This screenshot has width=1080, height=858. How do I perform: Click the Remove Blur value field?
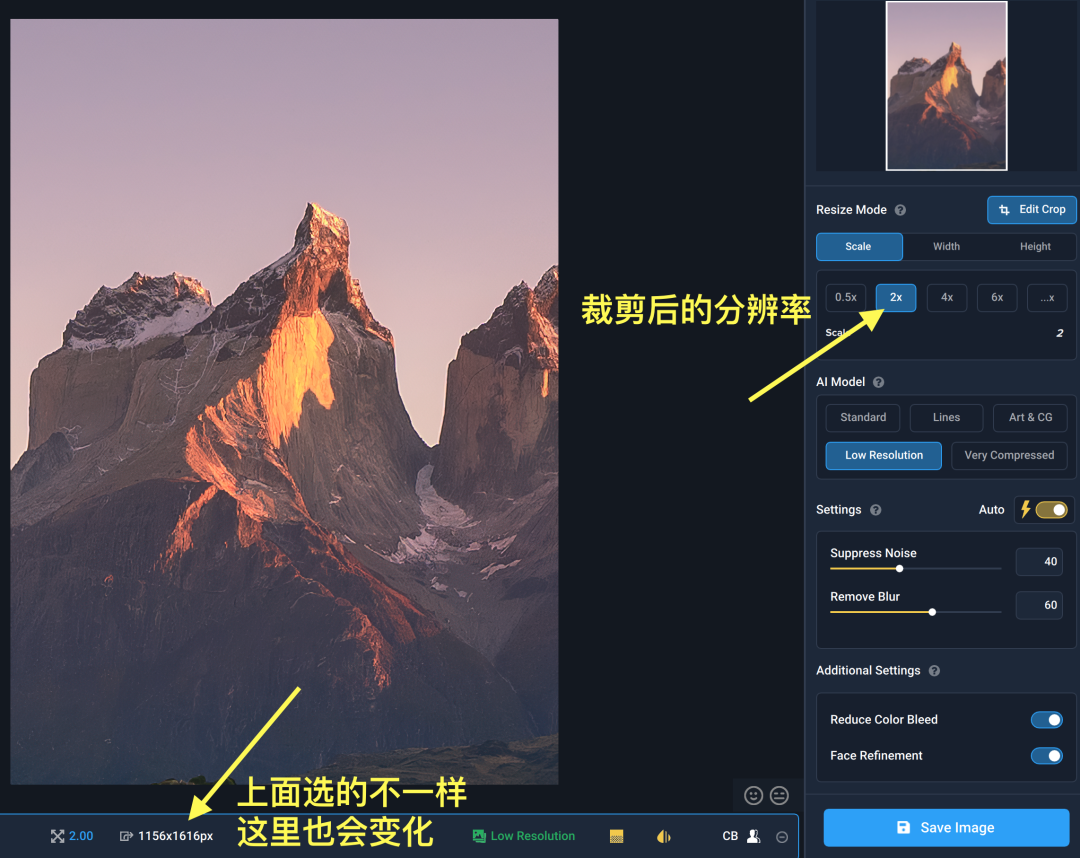click(x=1039, y=605)
